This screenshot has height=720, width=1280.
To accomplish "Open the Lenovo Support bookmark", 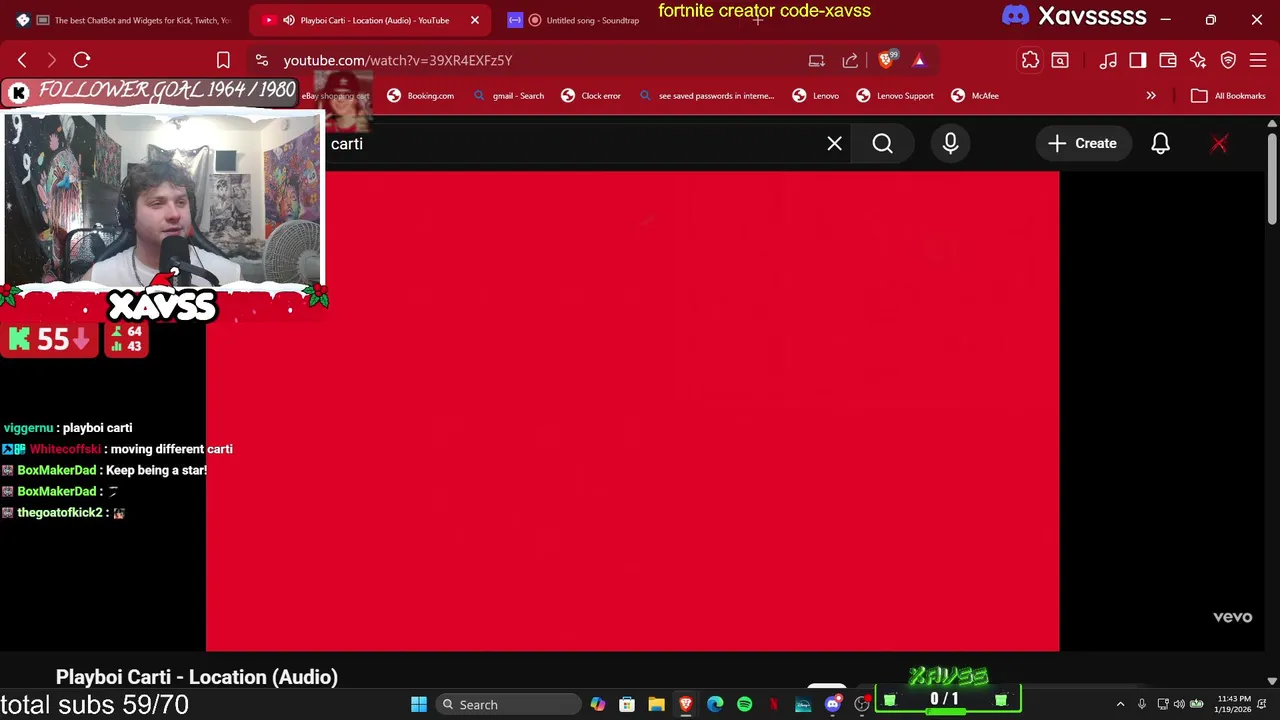I will (x=895, y=96).
